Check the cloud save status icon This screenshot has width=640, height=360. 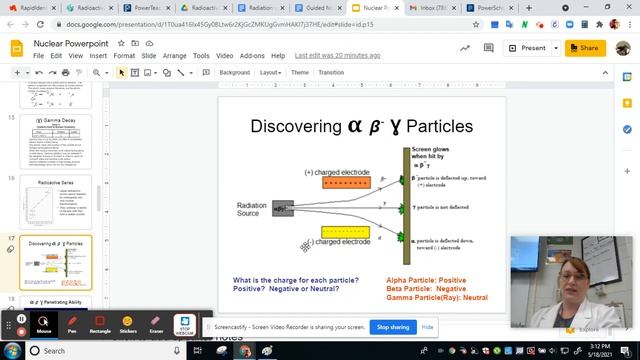[149, 43]
